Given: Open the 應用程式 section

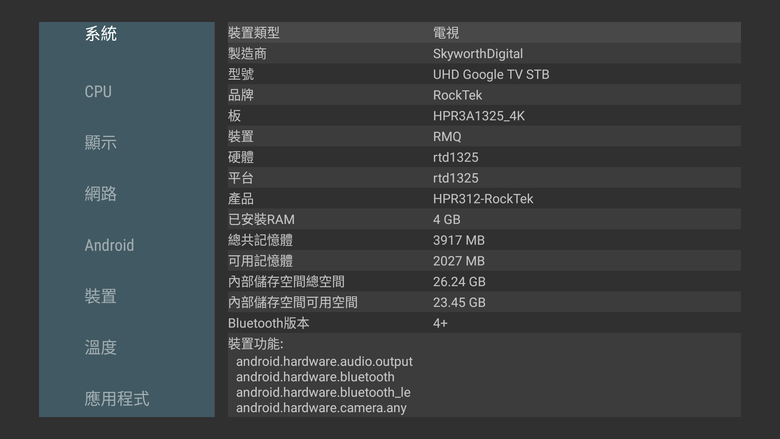Looking at the screenshot, I should (x=117, y=399).
